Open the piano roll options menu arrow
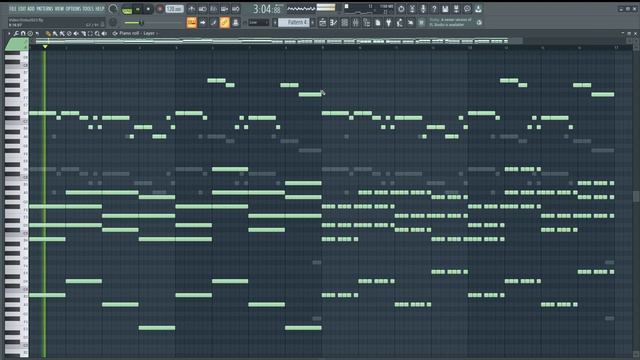Viewport: 640px width, 360px height. pos(9,33)
